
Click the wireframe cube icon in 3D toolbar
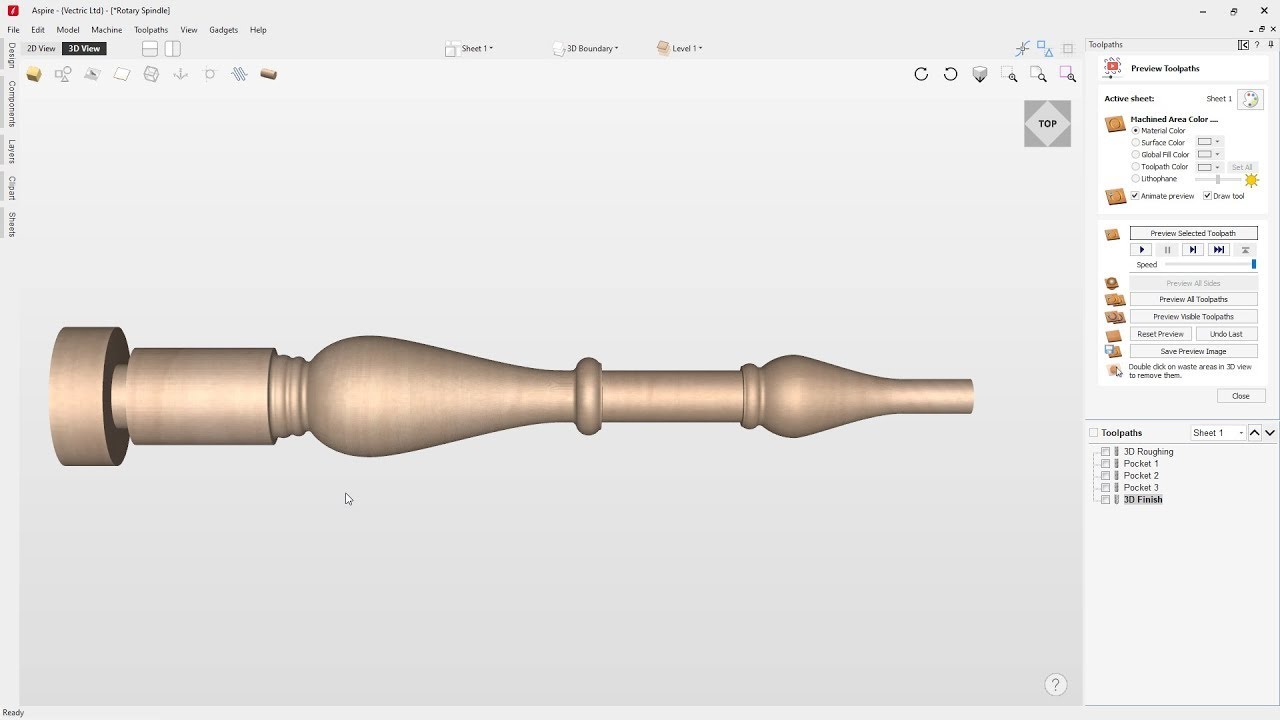click(x=151, y=74)
